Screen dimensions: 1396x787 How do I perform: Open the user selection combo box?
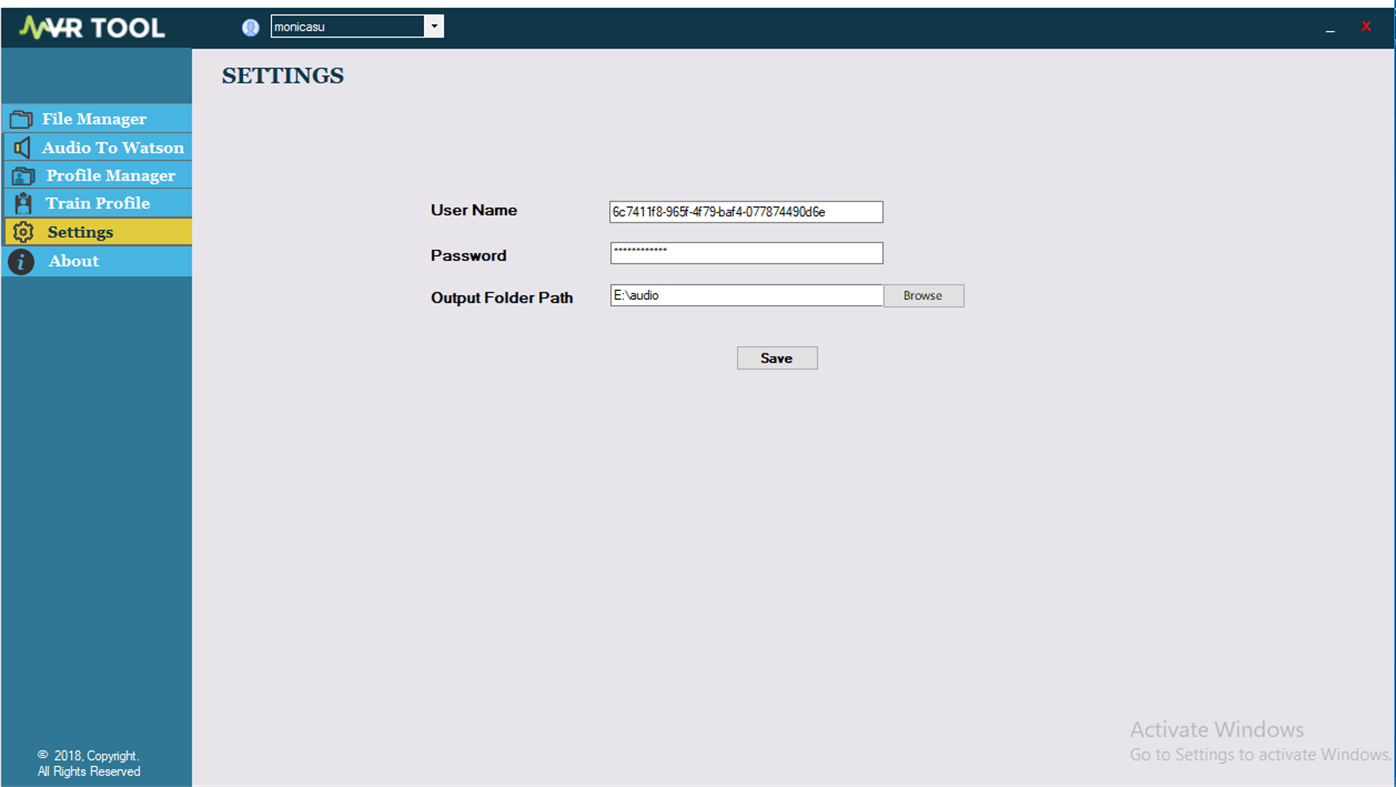pyautogui.click(x=345, y=24)
